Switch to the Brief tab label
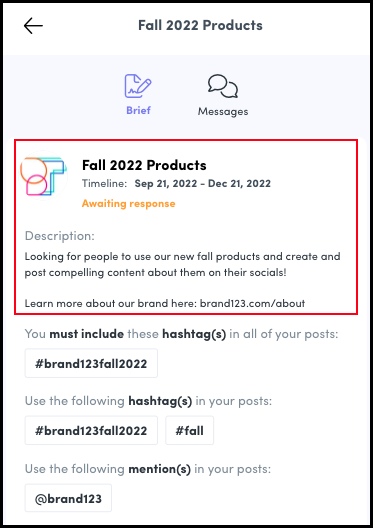The width and height of the screenshot is (373, 528). coord(138,110)
